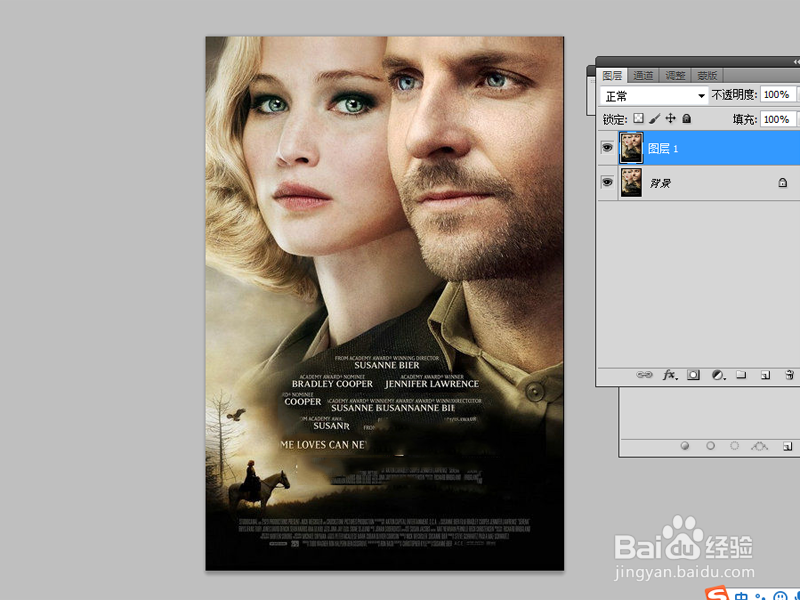
Task: Switch to the 通道 tab
Action: (643, 76)
